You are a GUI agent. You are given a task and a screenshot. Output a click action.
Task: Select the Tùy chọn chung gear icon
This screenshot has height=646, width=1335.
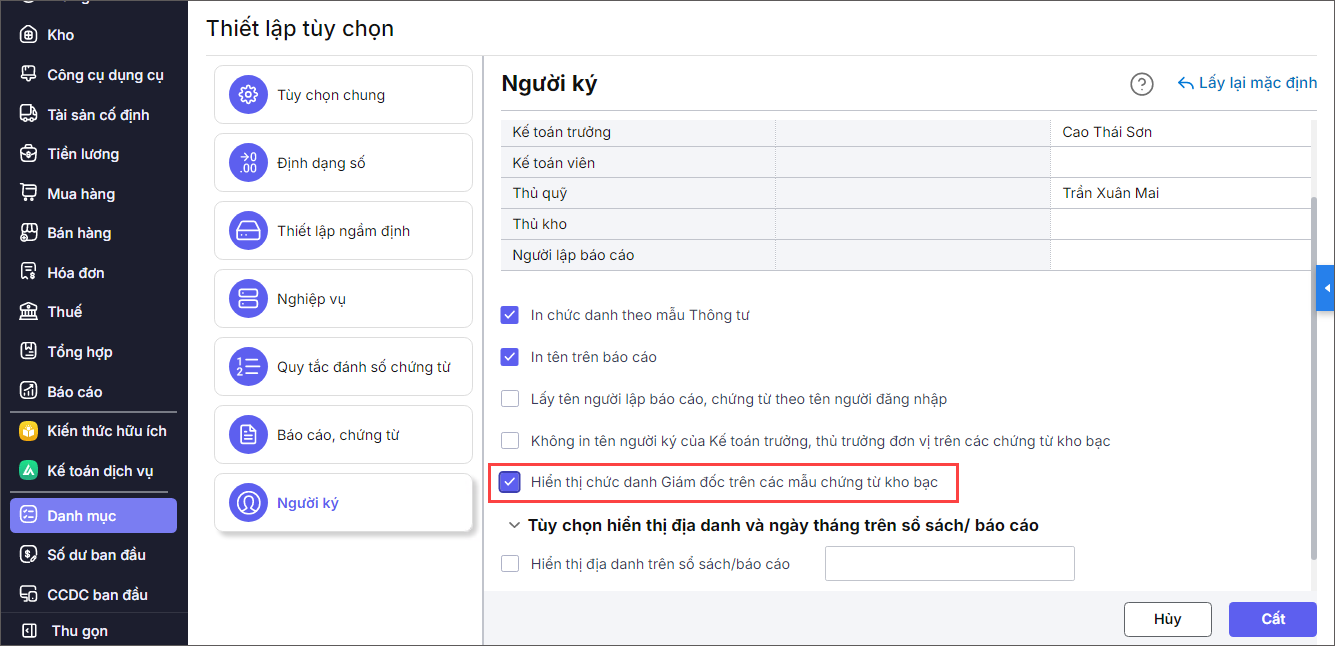pyautogui.click(x=246, y=95)
